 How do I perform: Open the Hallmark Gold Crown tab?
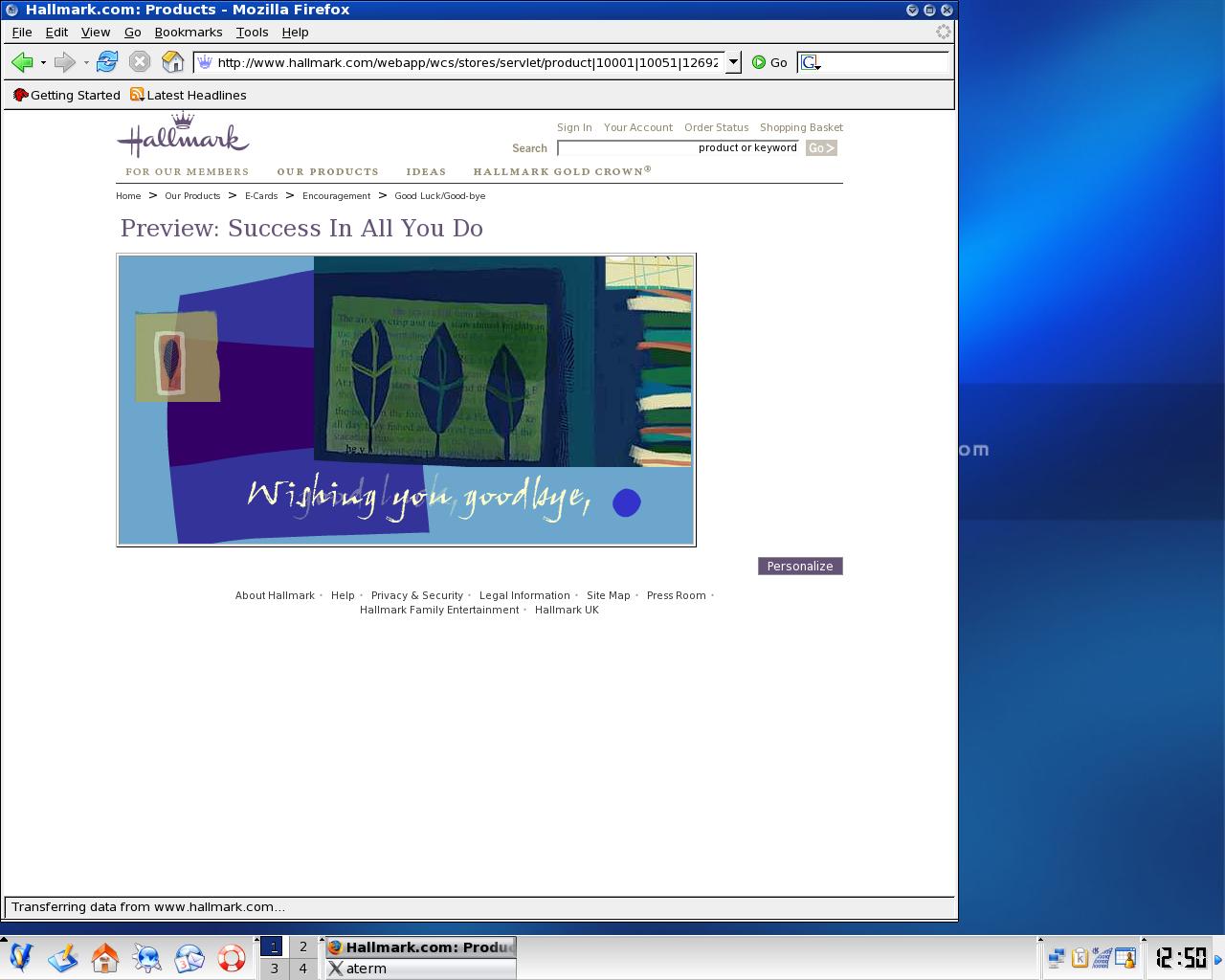[563, 171]
